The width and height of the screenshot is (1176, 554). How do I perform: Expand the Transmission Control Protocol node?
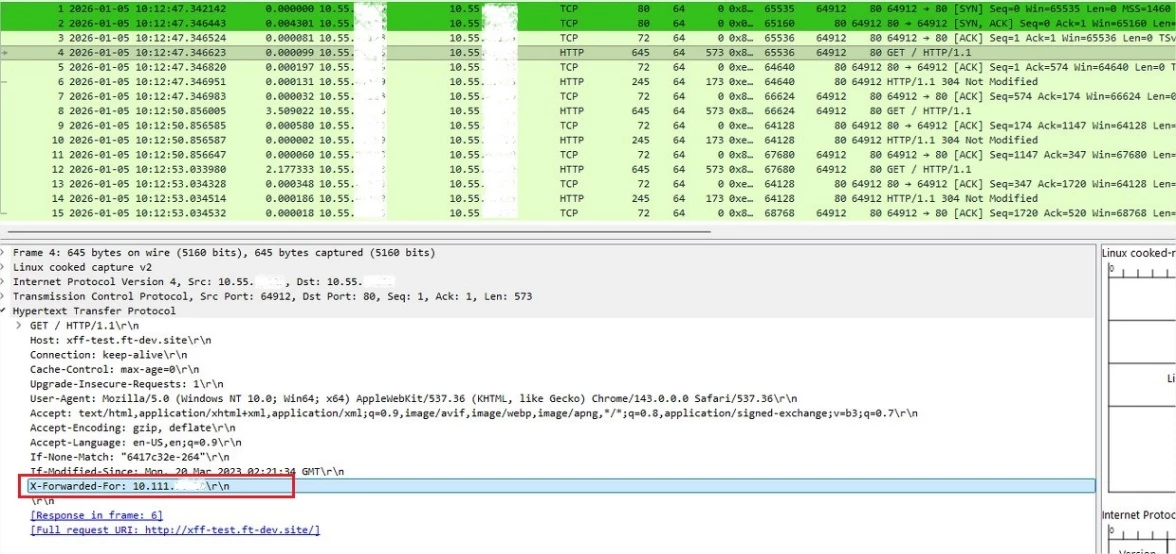4,297
